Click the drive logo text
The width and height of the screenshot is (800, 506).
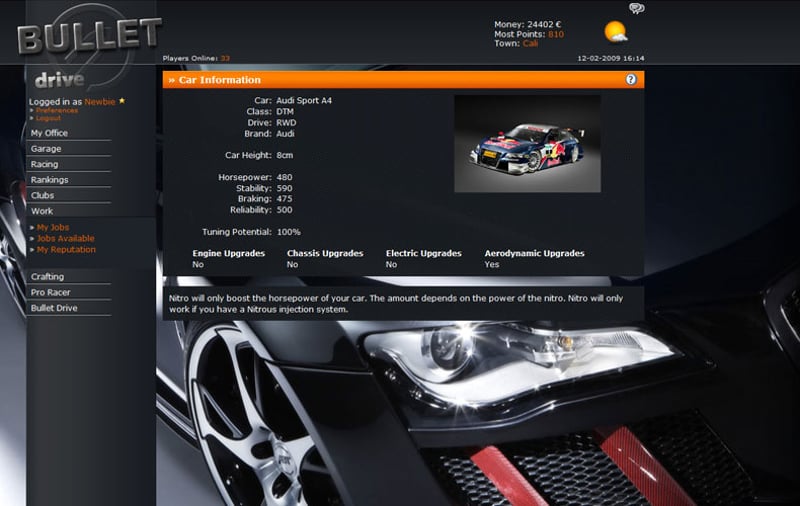(x=60, y=80)
